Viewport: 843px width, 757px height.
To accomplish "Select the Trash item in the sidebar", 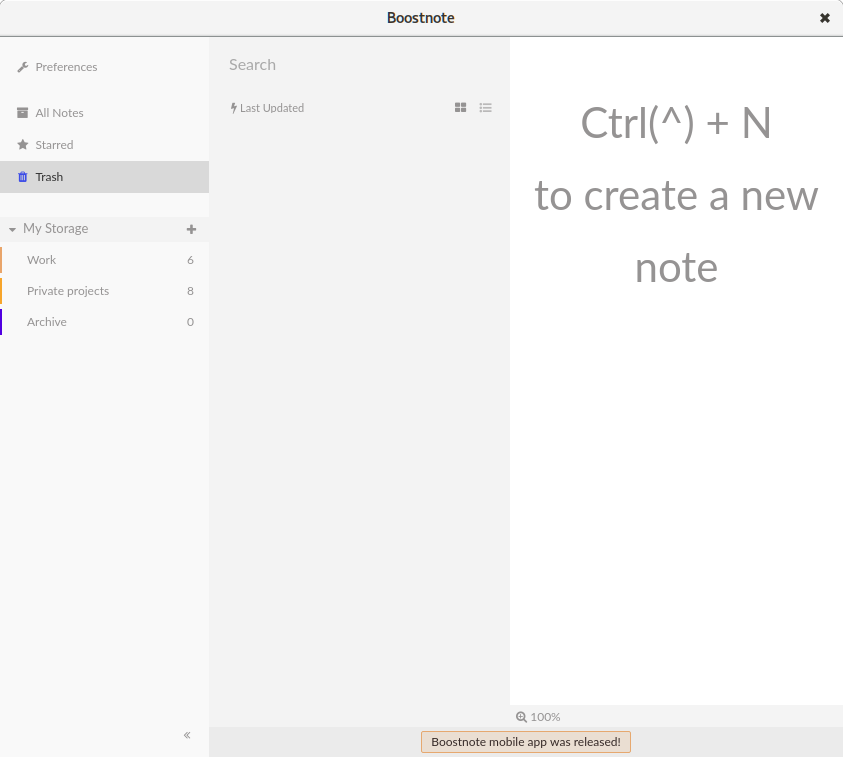I will pos(104,177).
